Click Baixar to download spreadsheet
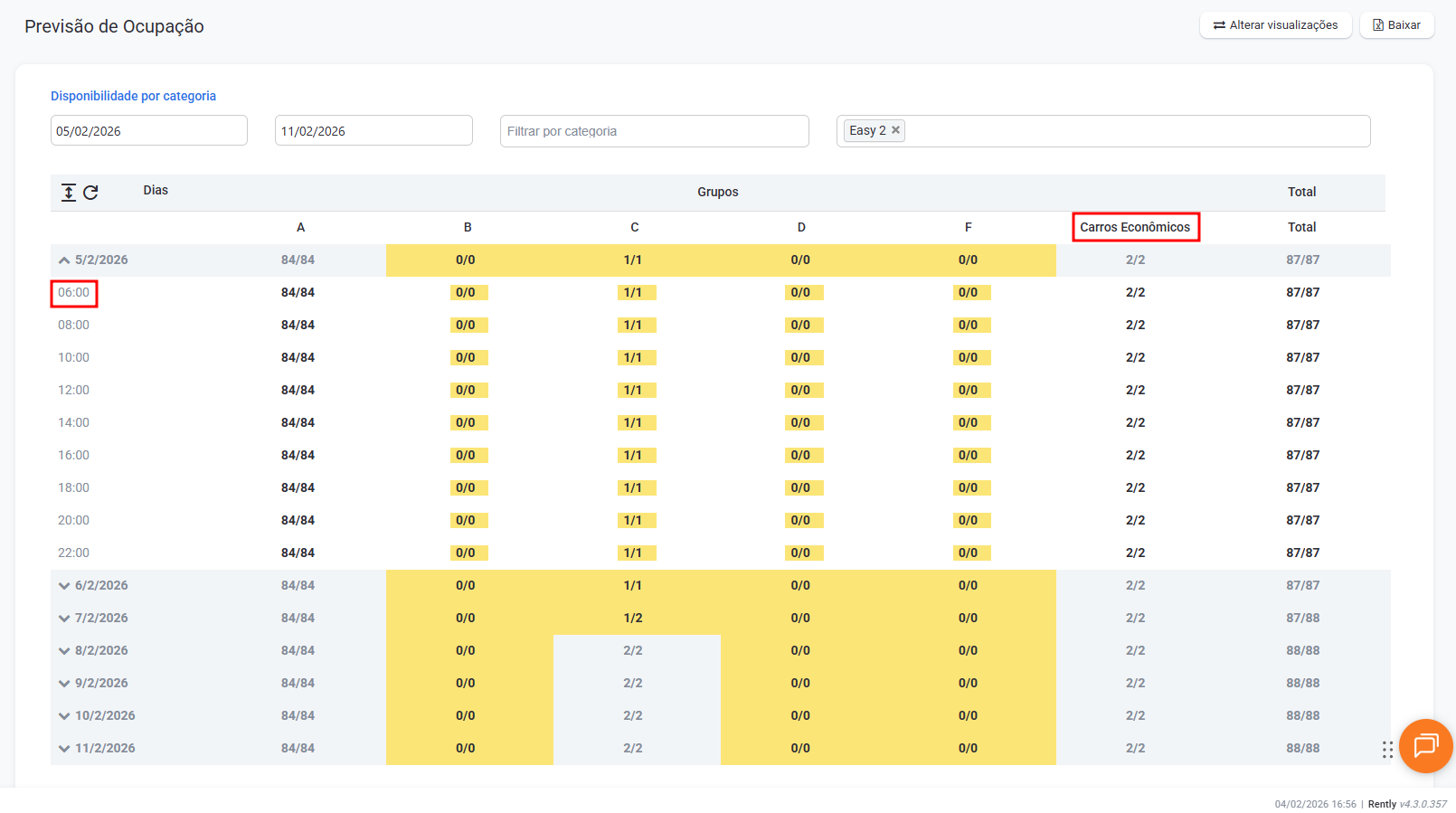 pos(1396,25)
